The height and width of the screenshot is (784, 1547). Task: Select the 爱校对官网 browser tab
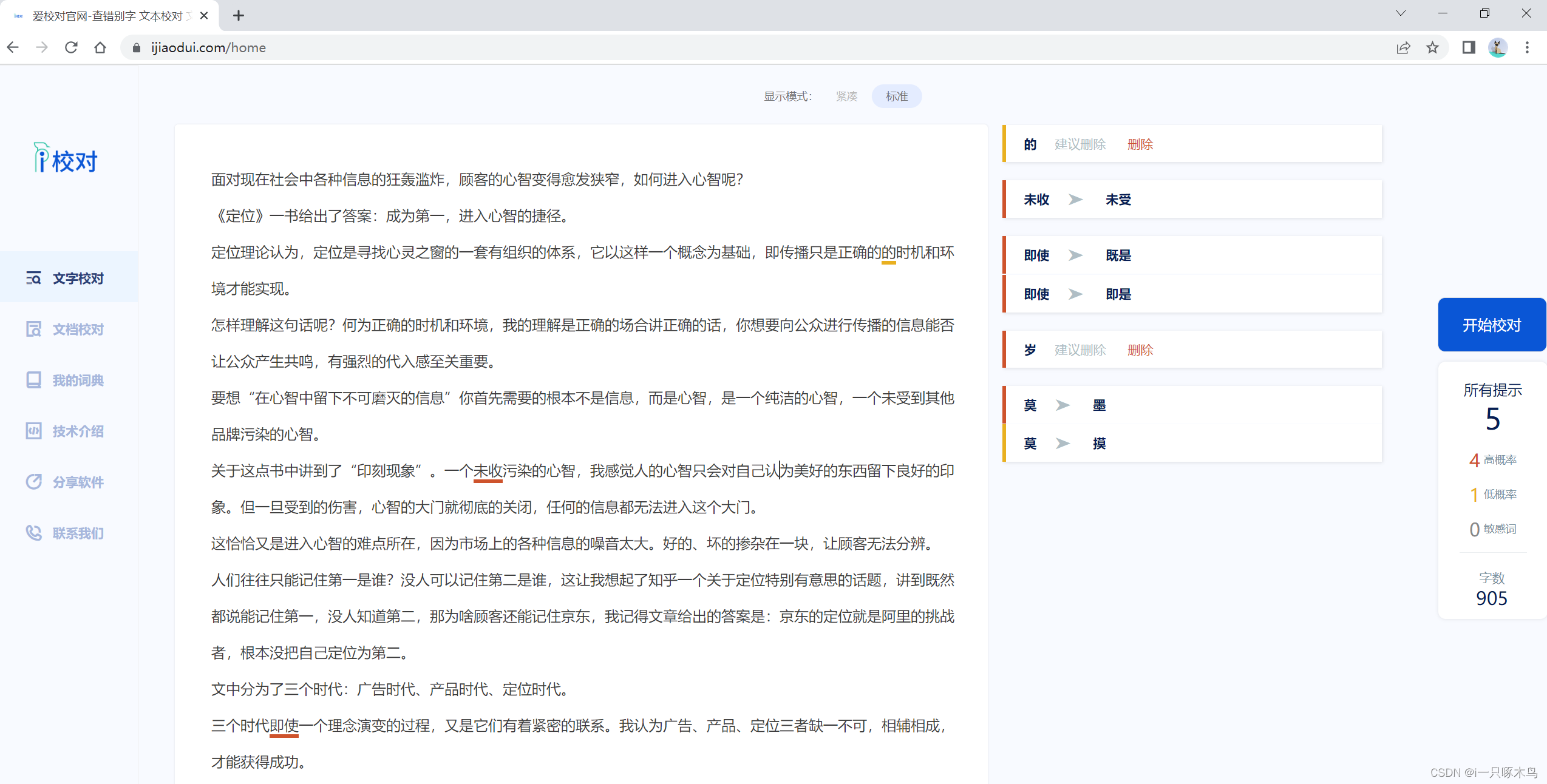pyautogui.click(x=107, y=16)
